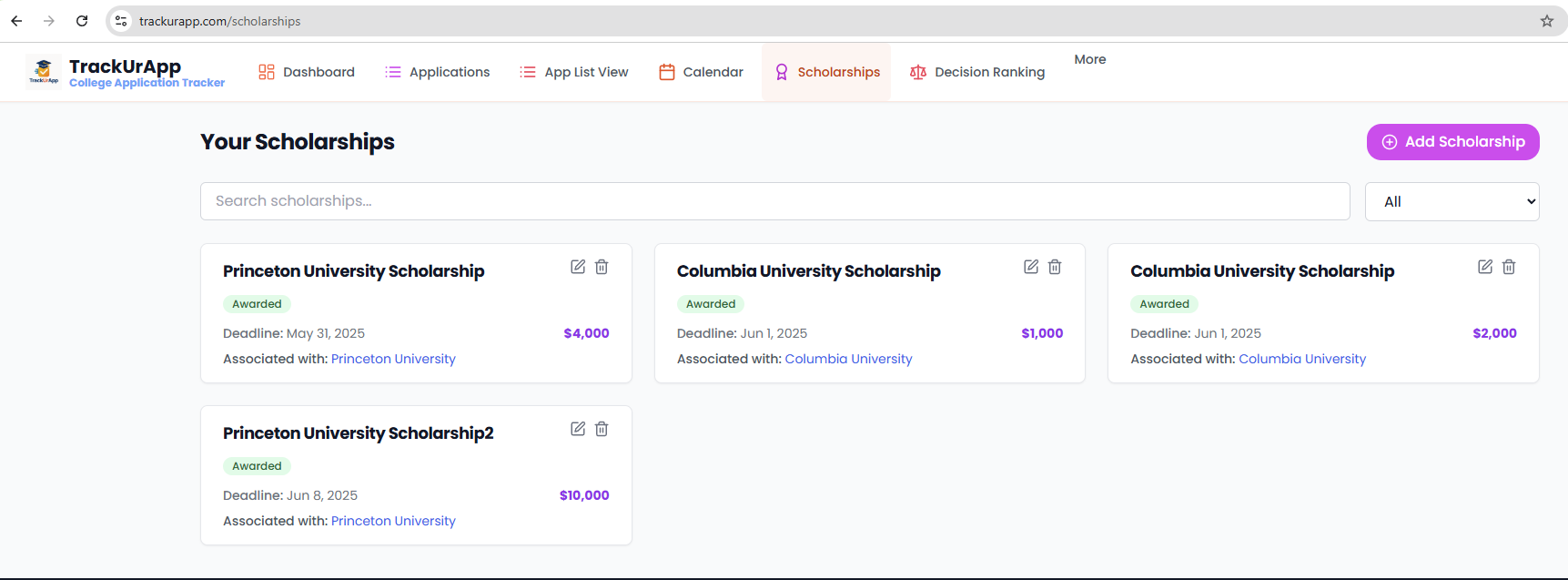1568x580 pixels.
Task: Open the Dashboard tab
Action: [307, 72]
